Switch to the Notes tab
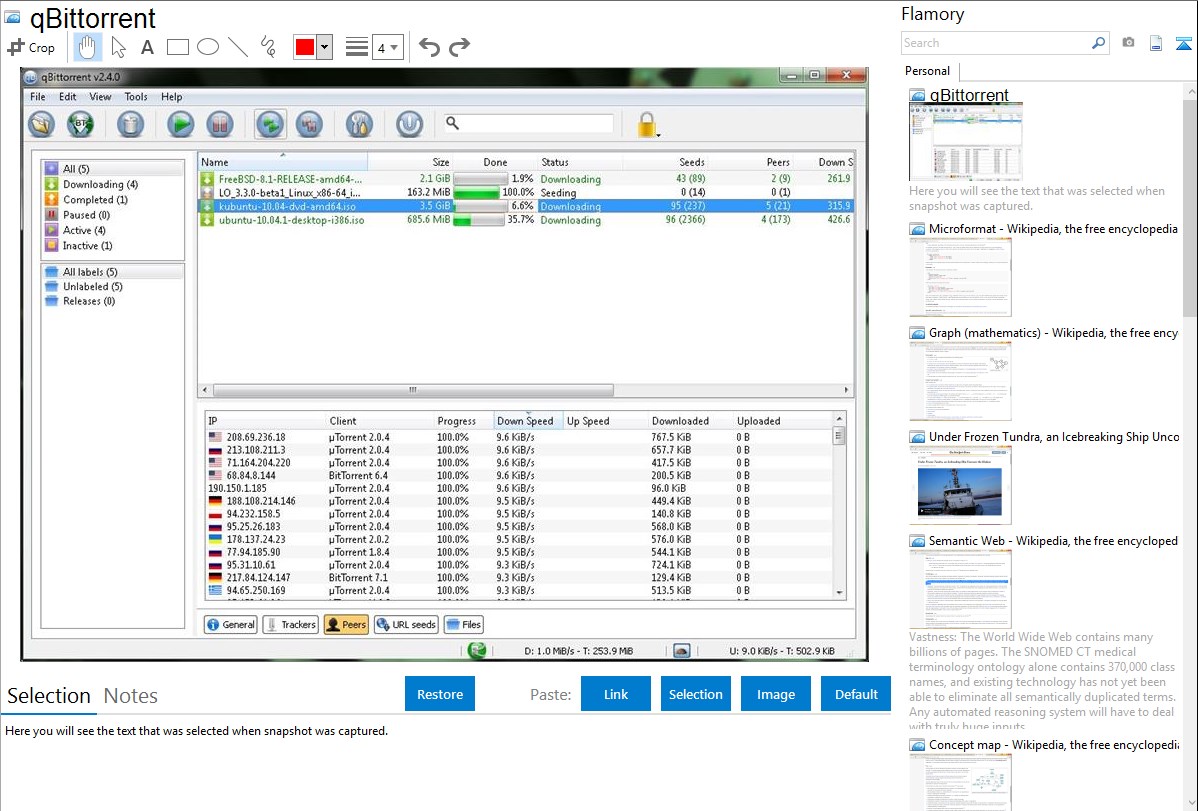 coord(131,696)
